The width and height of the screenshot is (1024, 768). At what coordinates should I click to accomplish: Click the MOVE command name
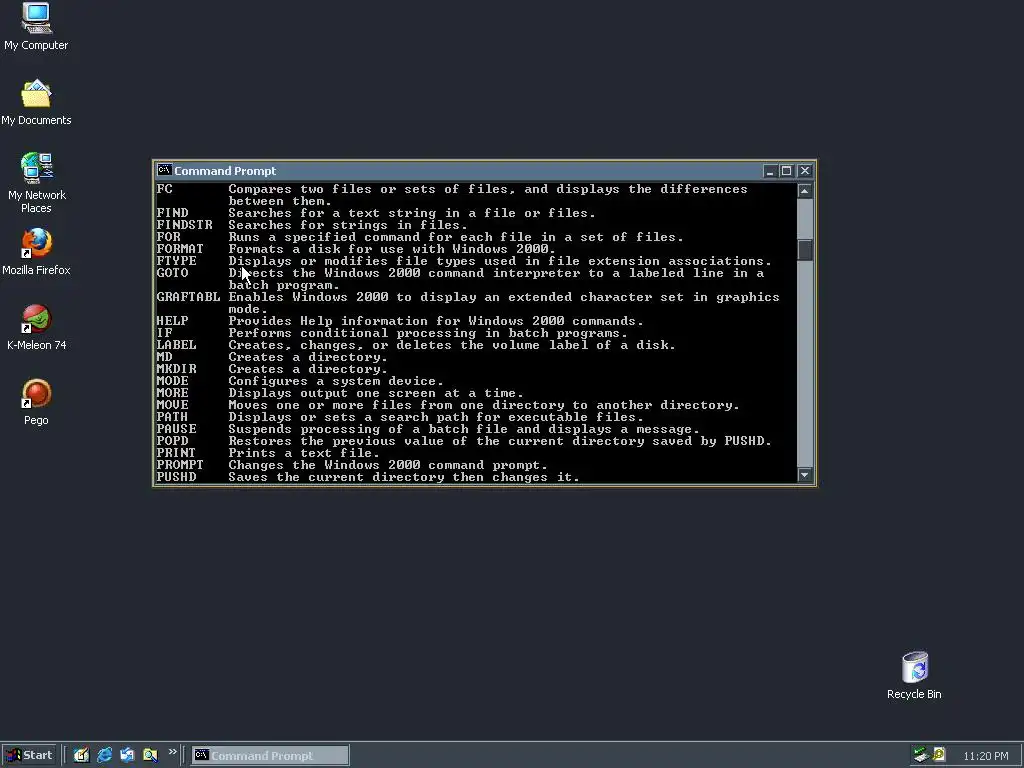[172, 405]
